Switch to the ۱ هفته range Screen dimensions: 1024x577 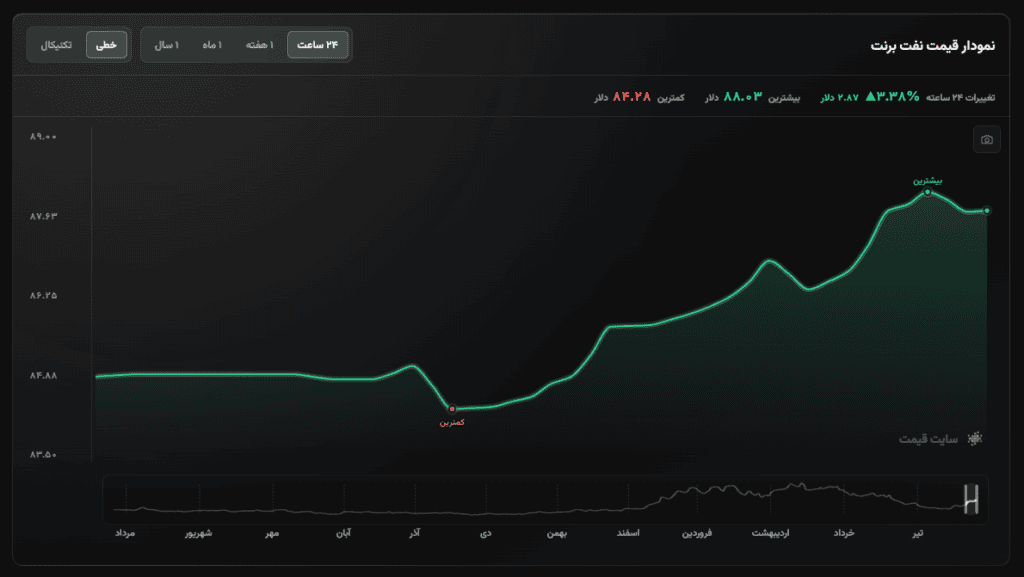point(259,45)
